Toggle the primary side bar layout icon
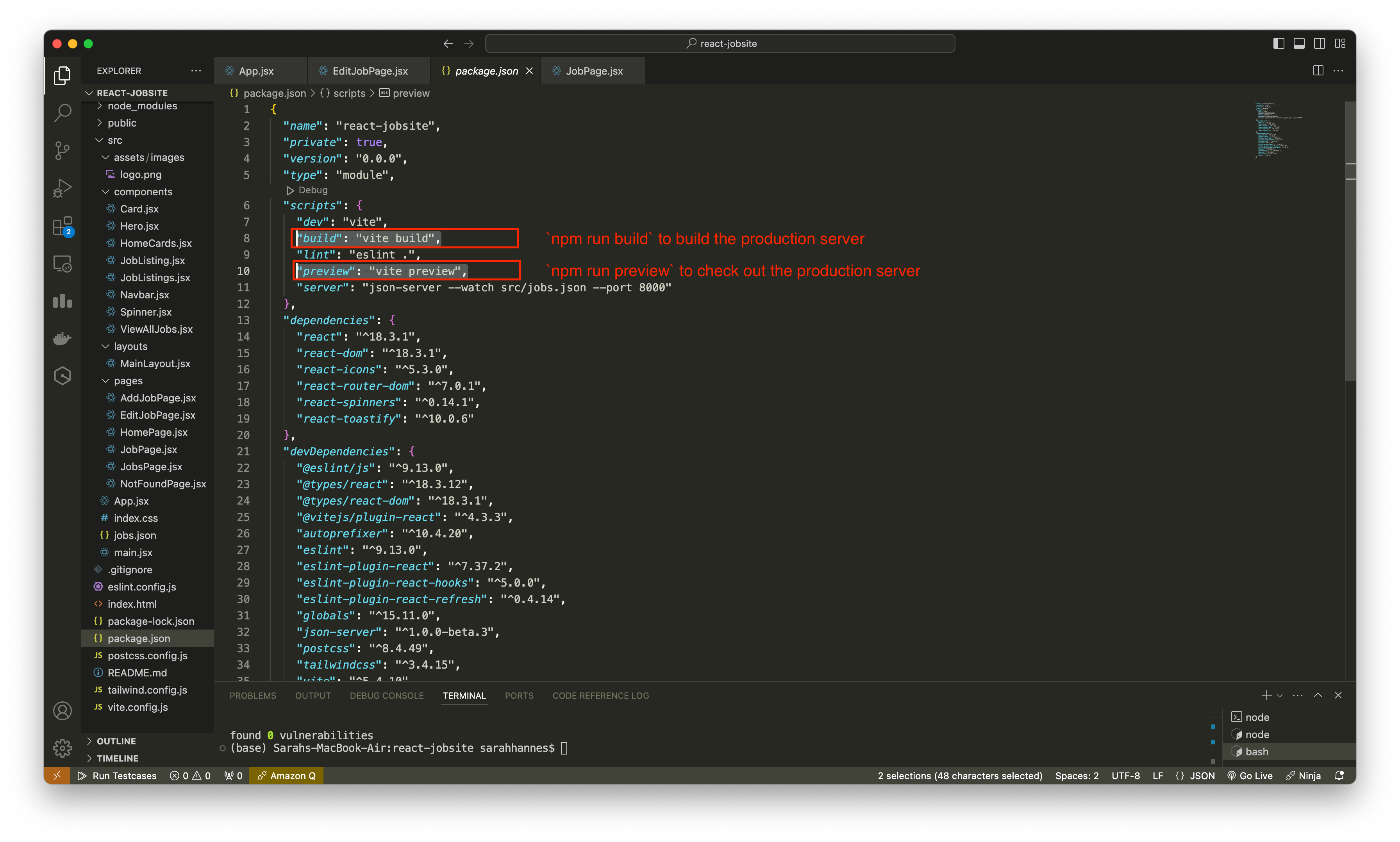This screenshot has width=1400, height=842. [1279, 44]
